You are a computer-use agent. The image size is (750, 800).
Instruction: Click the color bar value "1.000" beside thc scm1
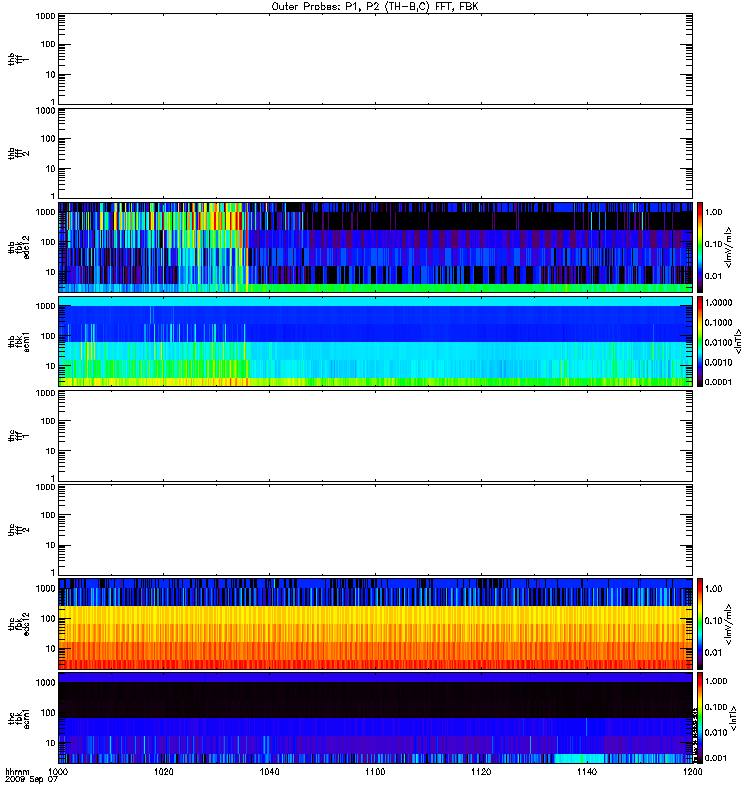click(x=716, y=681)
